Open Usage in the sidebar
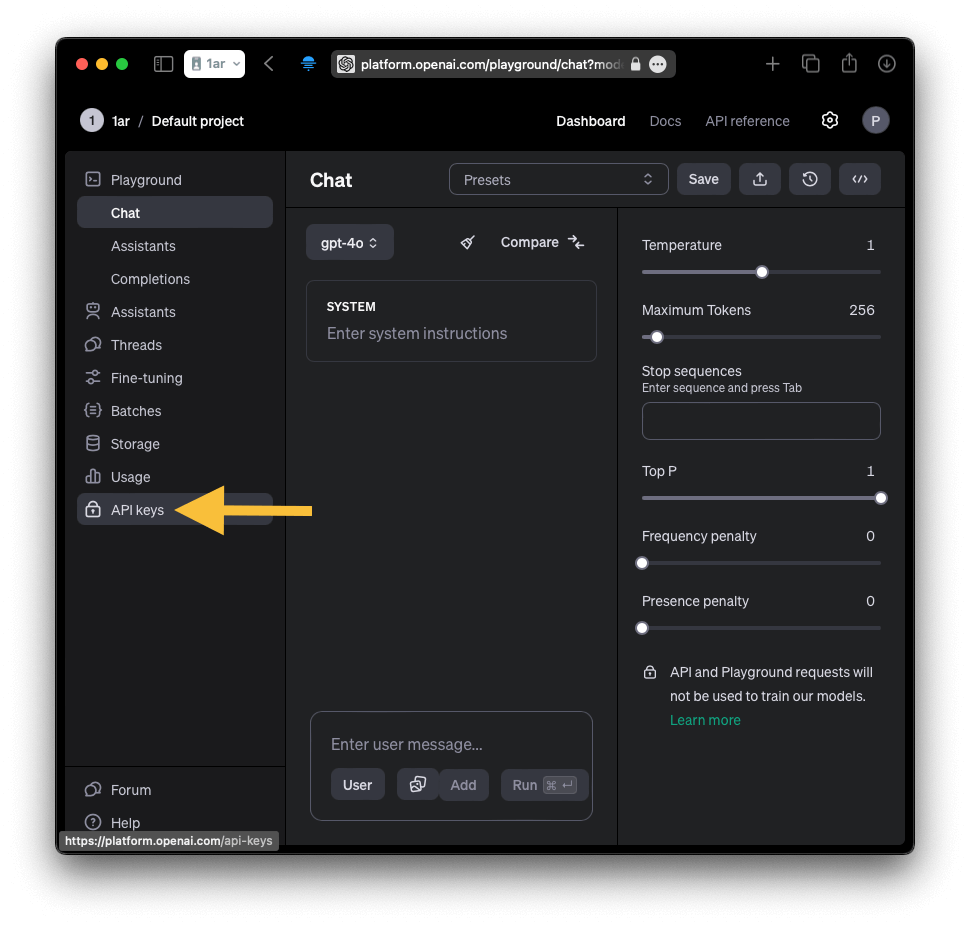This screenshot has width=970, height=928. [x=175, y=477]
